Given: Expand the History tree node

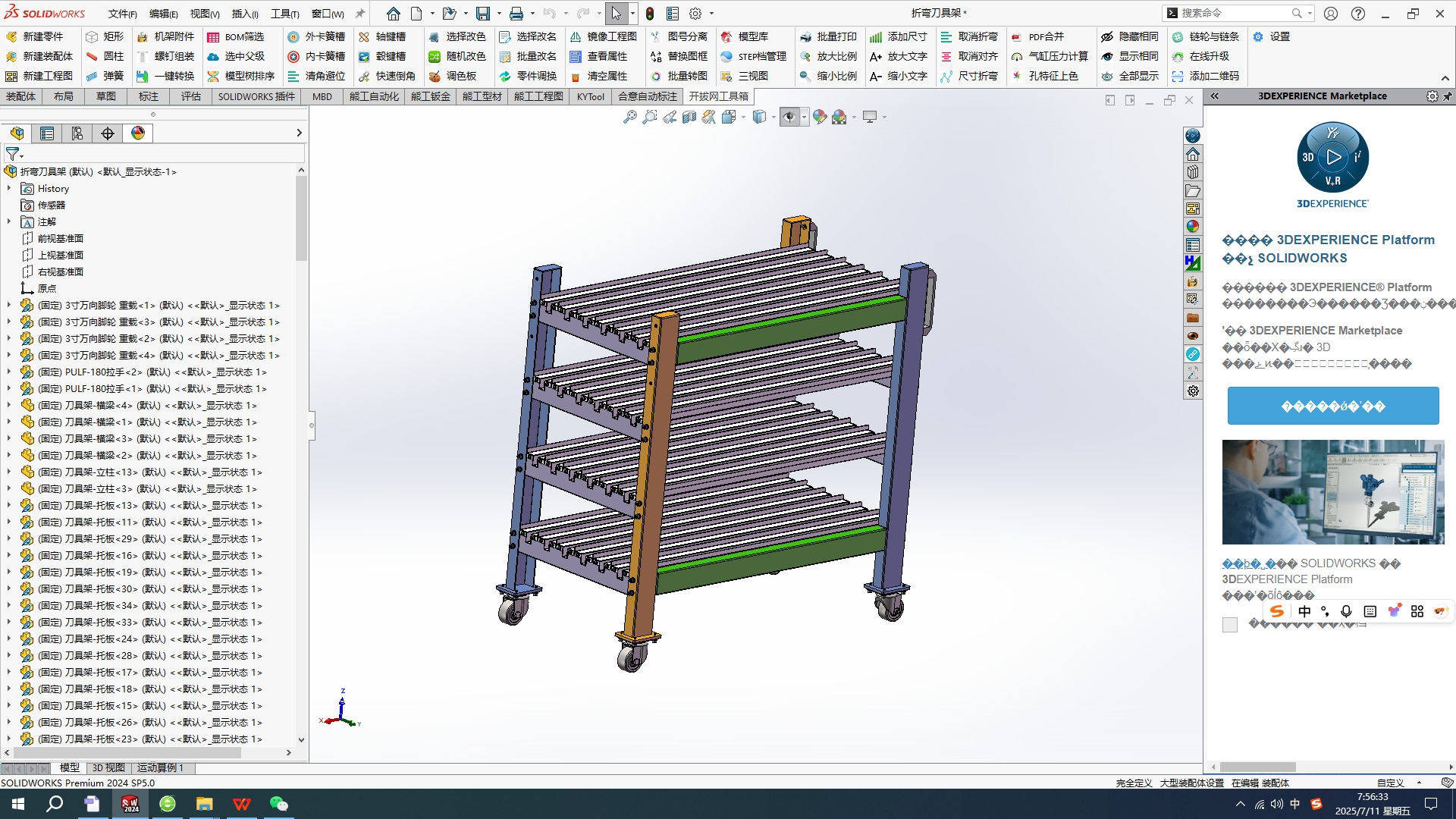Looking at the screenshot, I should 9,188.
